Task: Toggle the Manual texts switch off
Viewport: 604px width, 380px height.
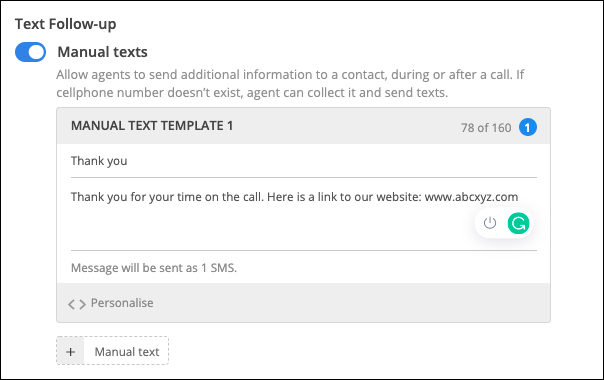Action: (x=30, y=52)
